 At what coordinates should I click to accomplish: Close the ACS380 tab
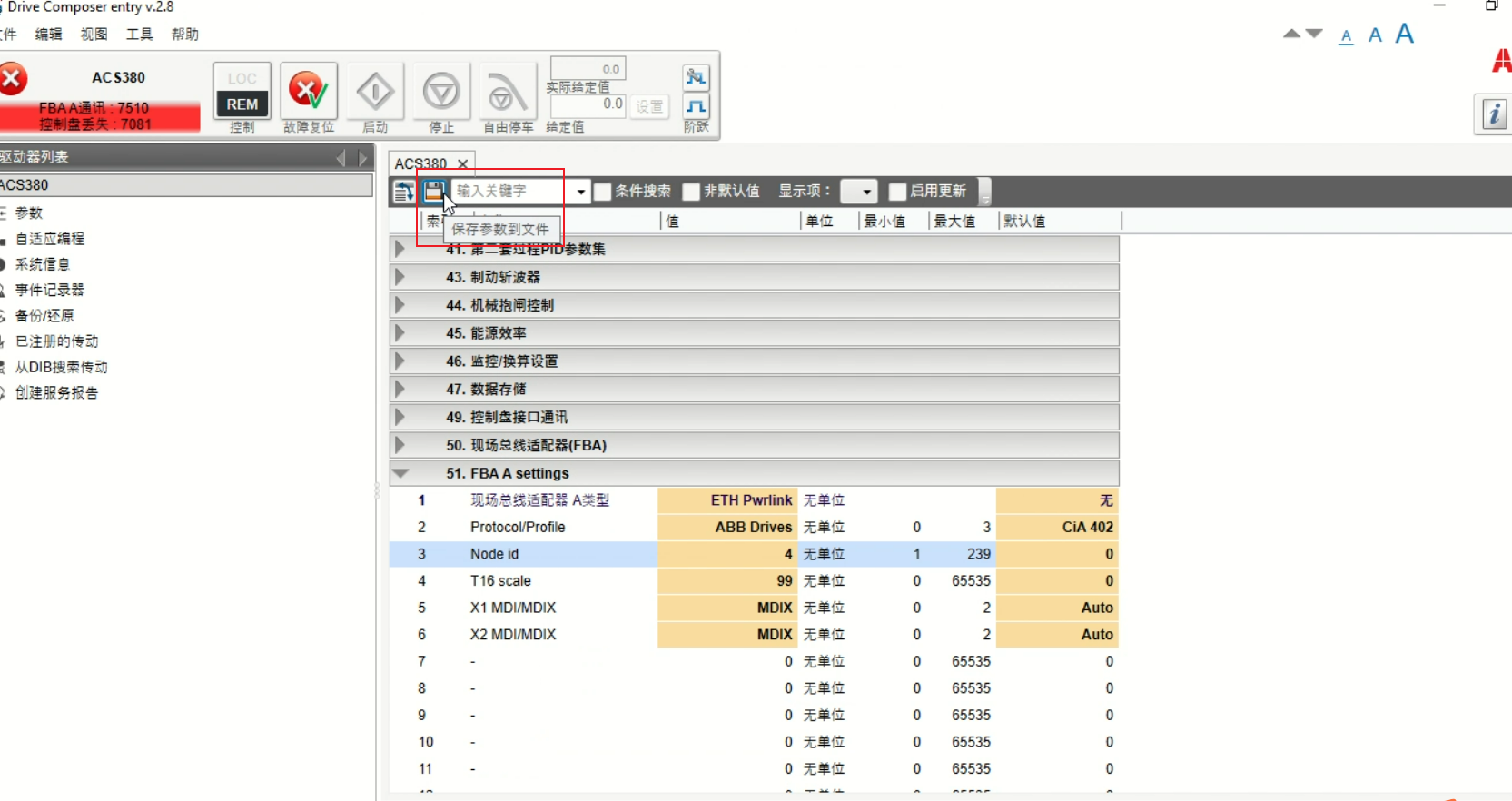pos(462,163)
